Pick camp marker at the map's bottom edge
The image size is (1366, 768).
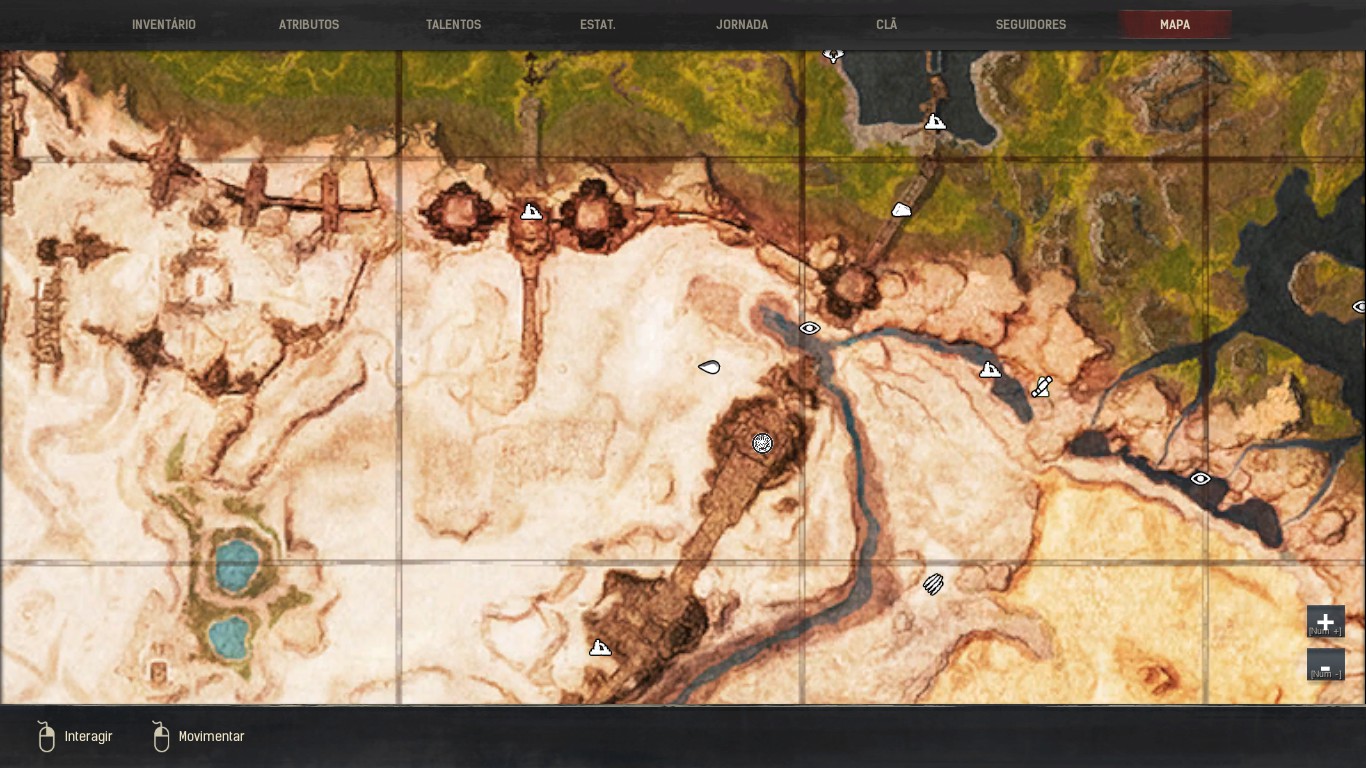(600, 648)
